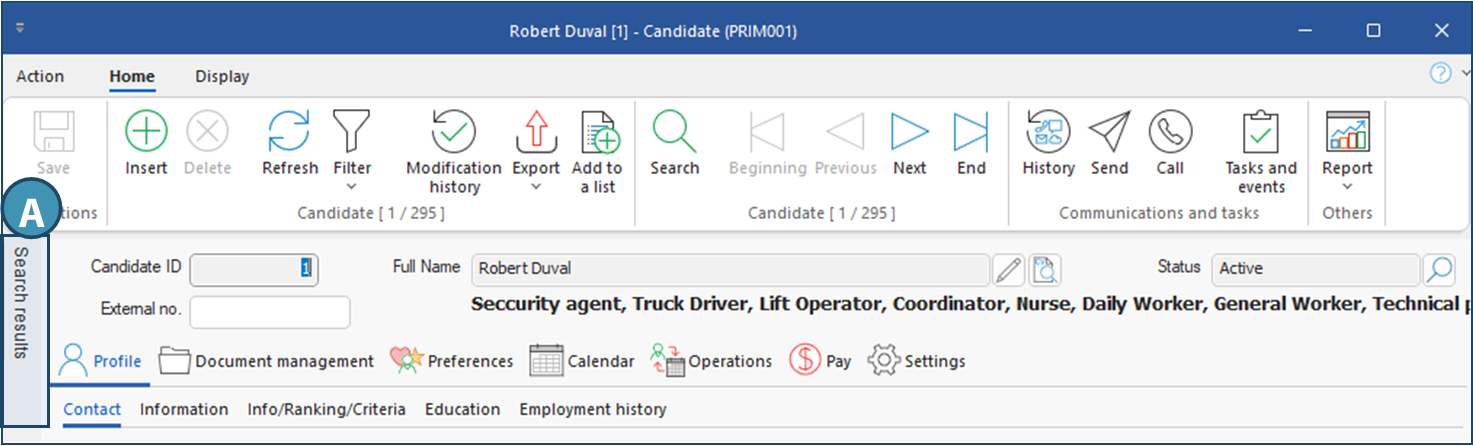Viewport: 1473px width, 446px height.
Task: Switch to the Display ribbon tab
Action: 222,77
